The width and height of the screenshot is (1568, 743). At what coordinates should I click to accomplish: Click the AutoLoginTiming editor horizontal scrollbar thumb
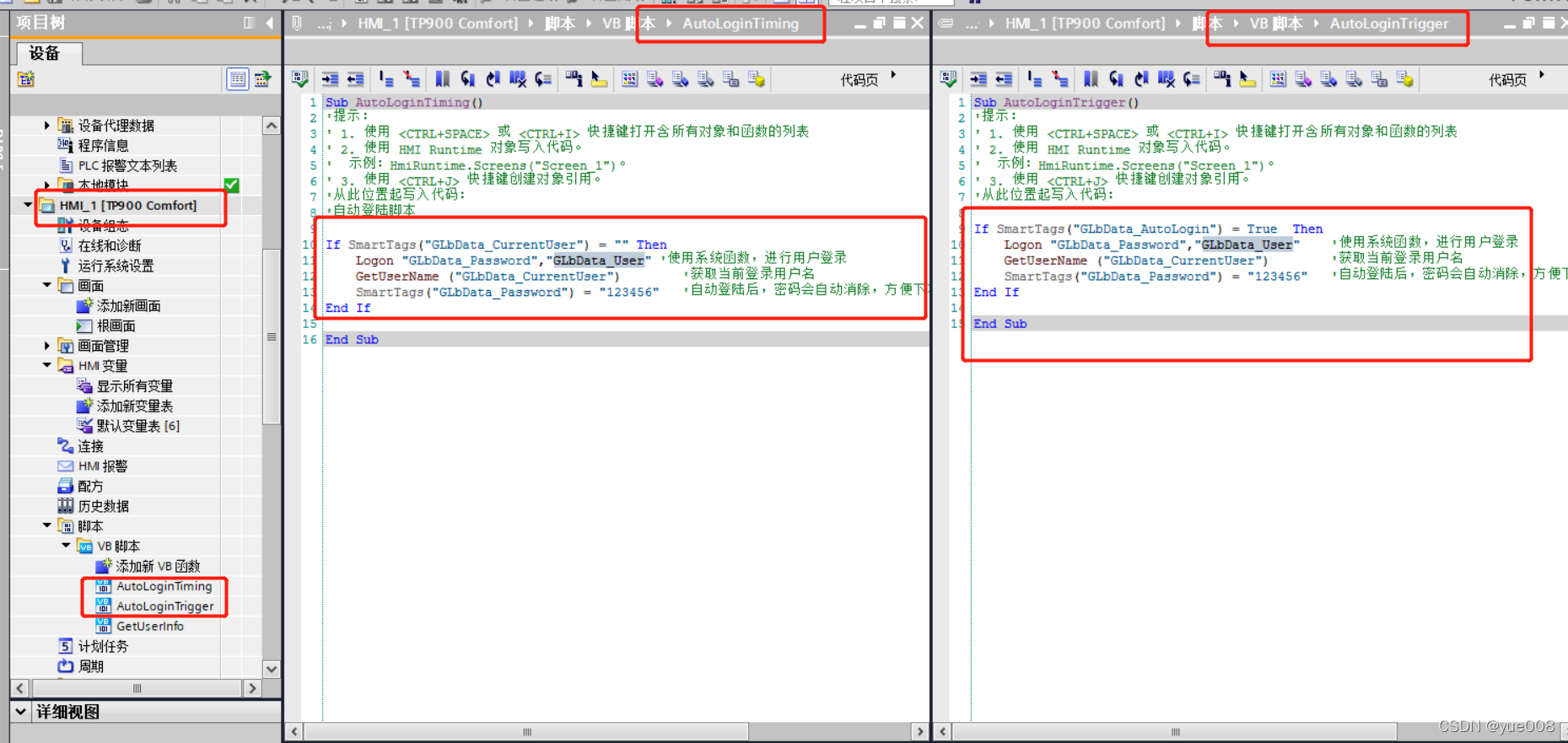[x=527, y=731]
